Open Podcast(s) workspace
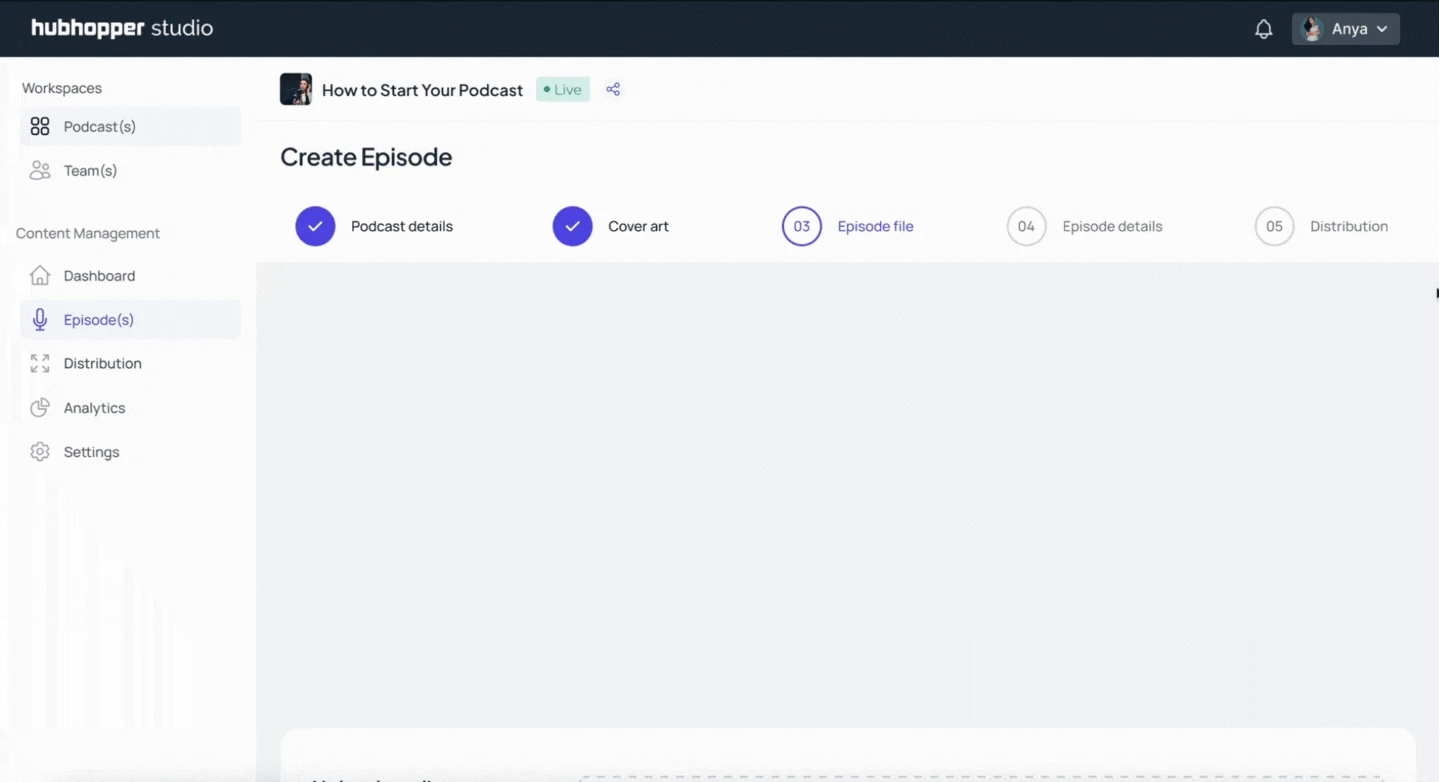The width and height of the screenshot is (1440, 782). [x=130, y=126]
